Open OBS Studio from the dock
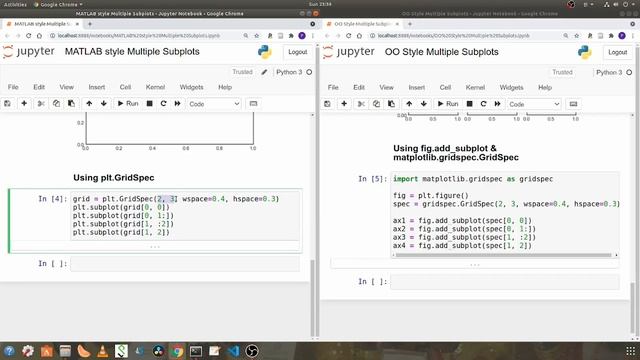The width and height of the screenshot is (640, 360). [252, 351]
